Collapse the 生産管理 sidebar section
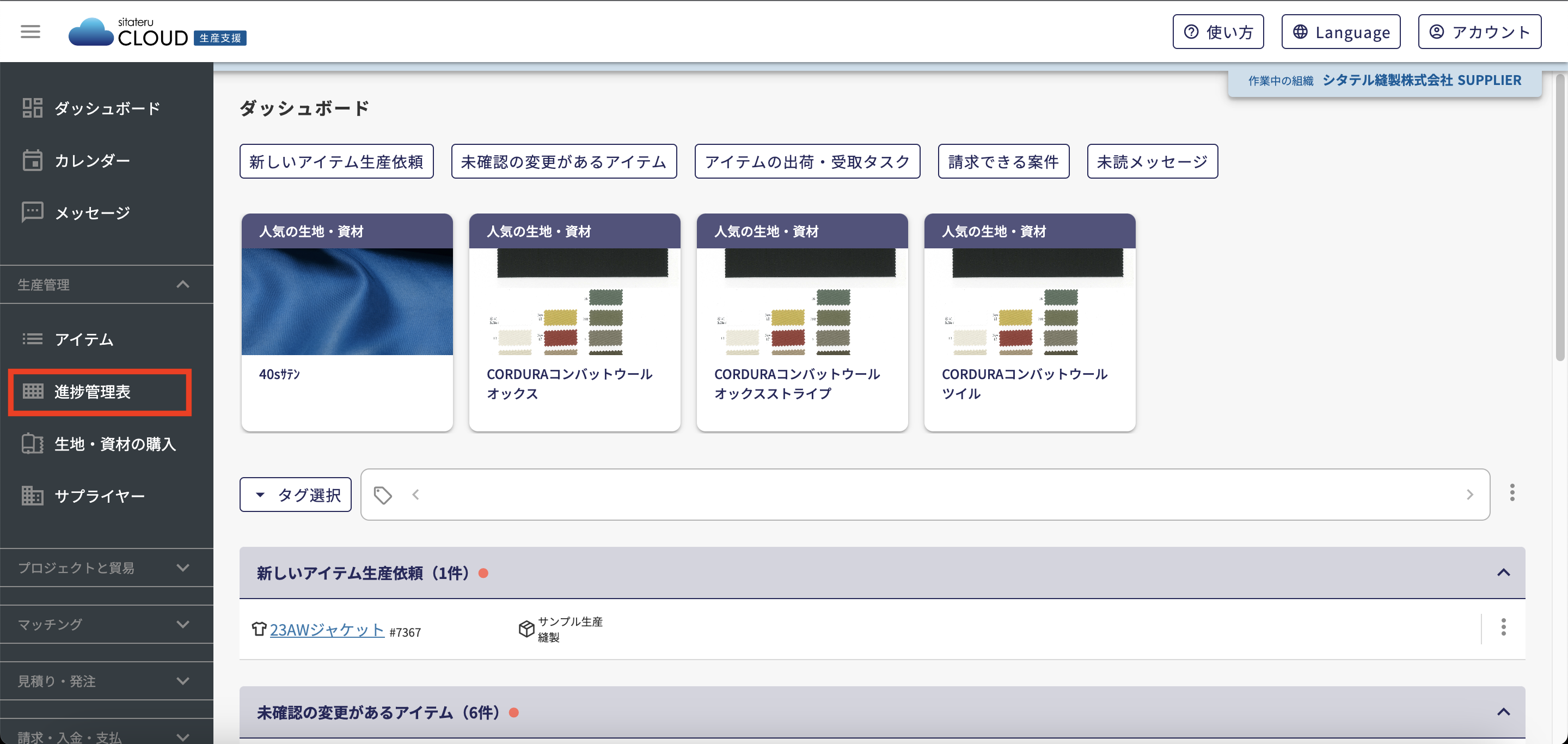Screen dimensions: 1568x744 [182, 284]
